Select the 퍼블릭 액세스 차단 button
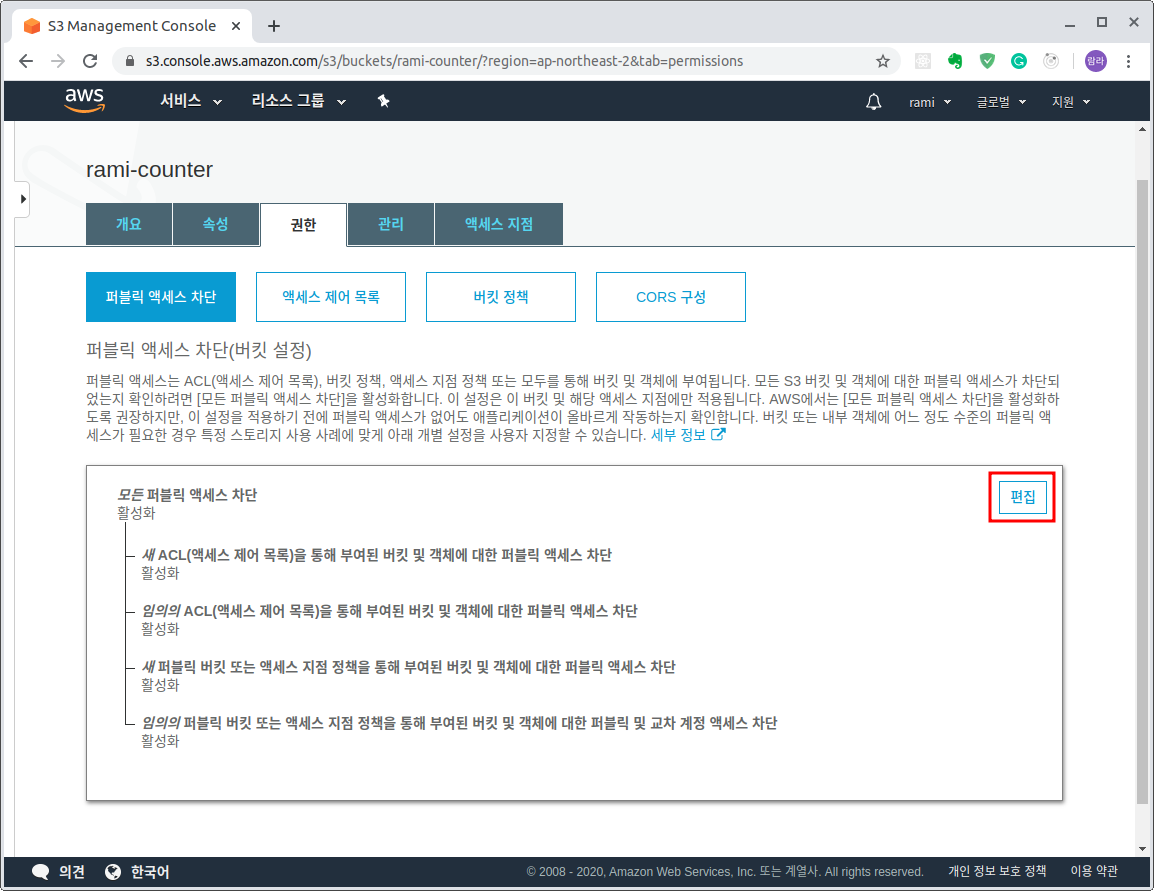Image resolution: width=1154 pixels, height=891 pixels. (161, 297)
